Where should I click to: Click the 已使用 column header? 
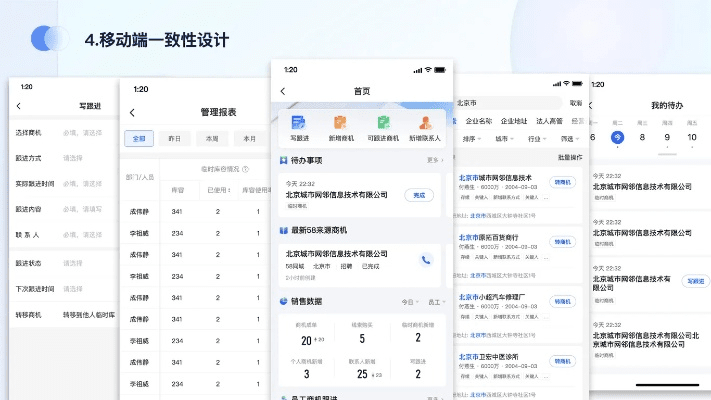(x=219, y=190)
